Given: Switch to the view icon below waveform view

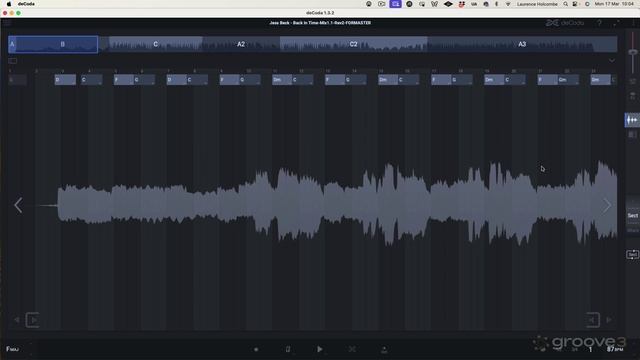Looking at the screenshot, I should [632, 134].
